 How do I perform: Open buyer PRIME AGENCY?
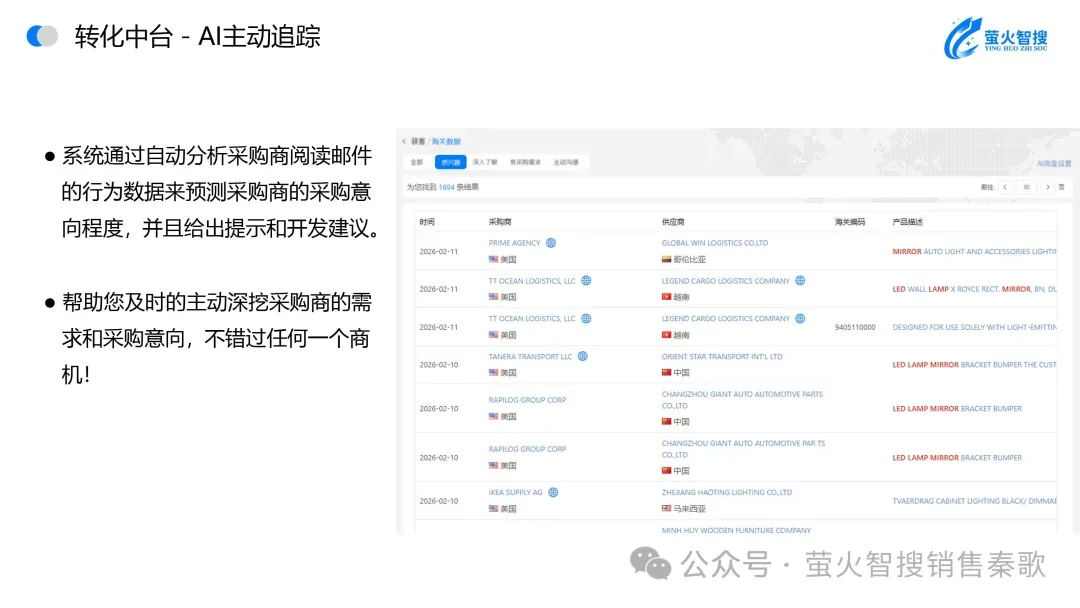pos(515,243)
